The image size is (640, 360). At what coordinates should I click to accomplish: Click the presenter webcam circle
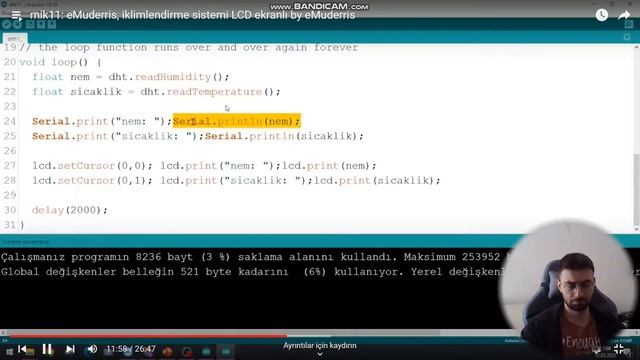569,288
